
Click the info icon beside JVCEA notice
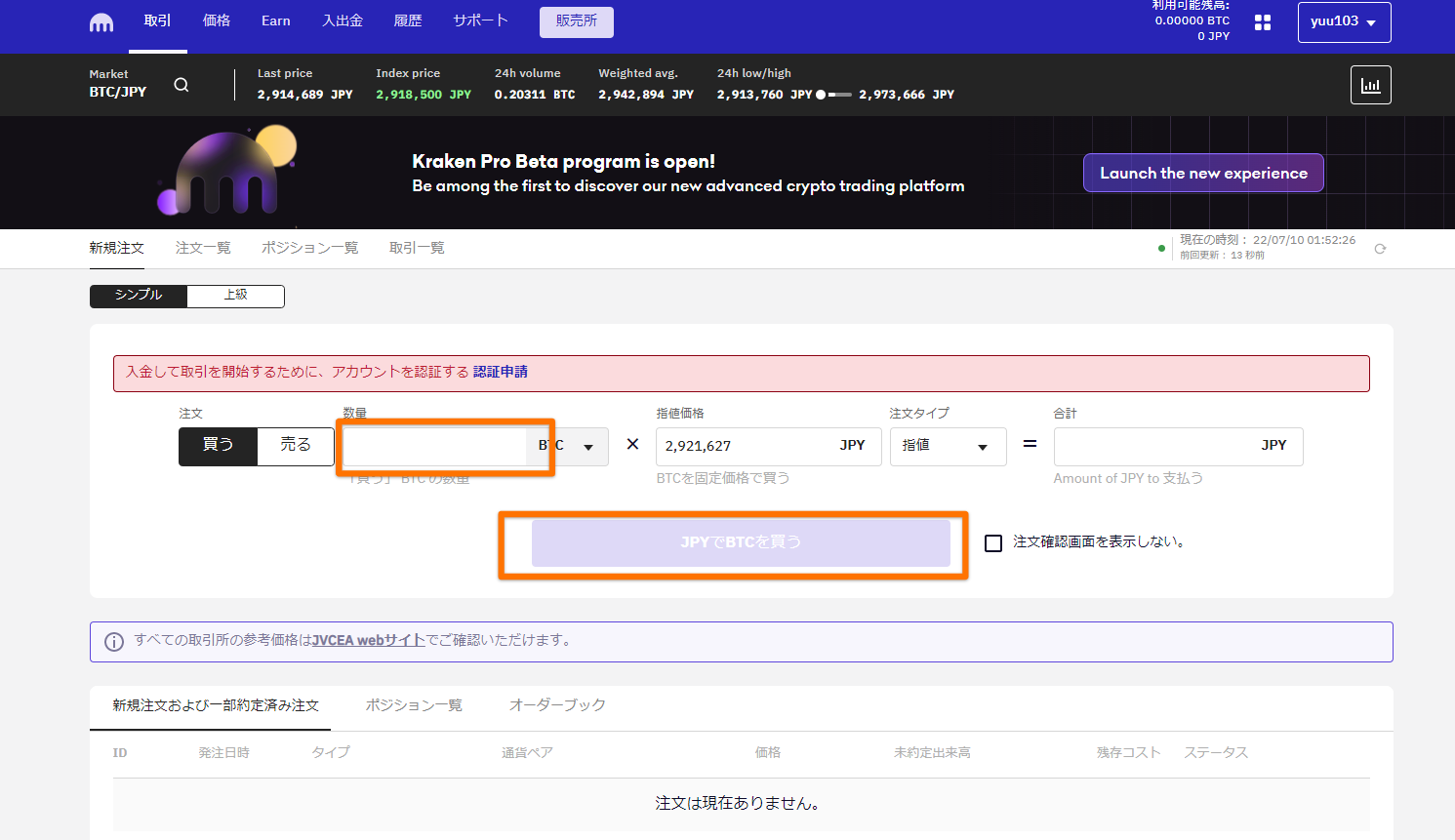(x=114, y=641)
